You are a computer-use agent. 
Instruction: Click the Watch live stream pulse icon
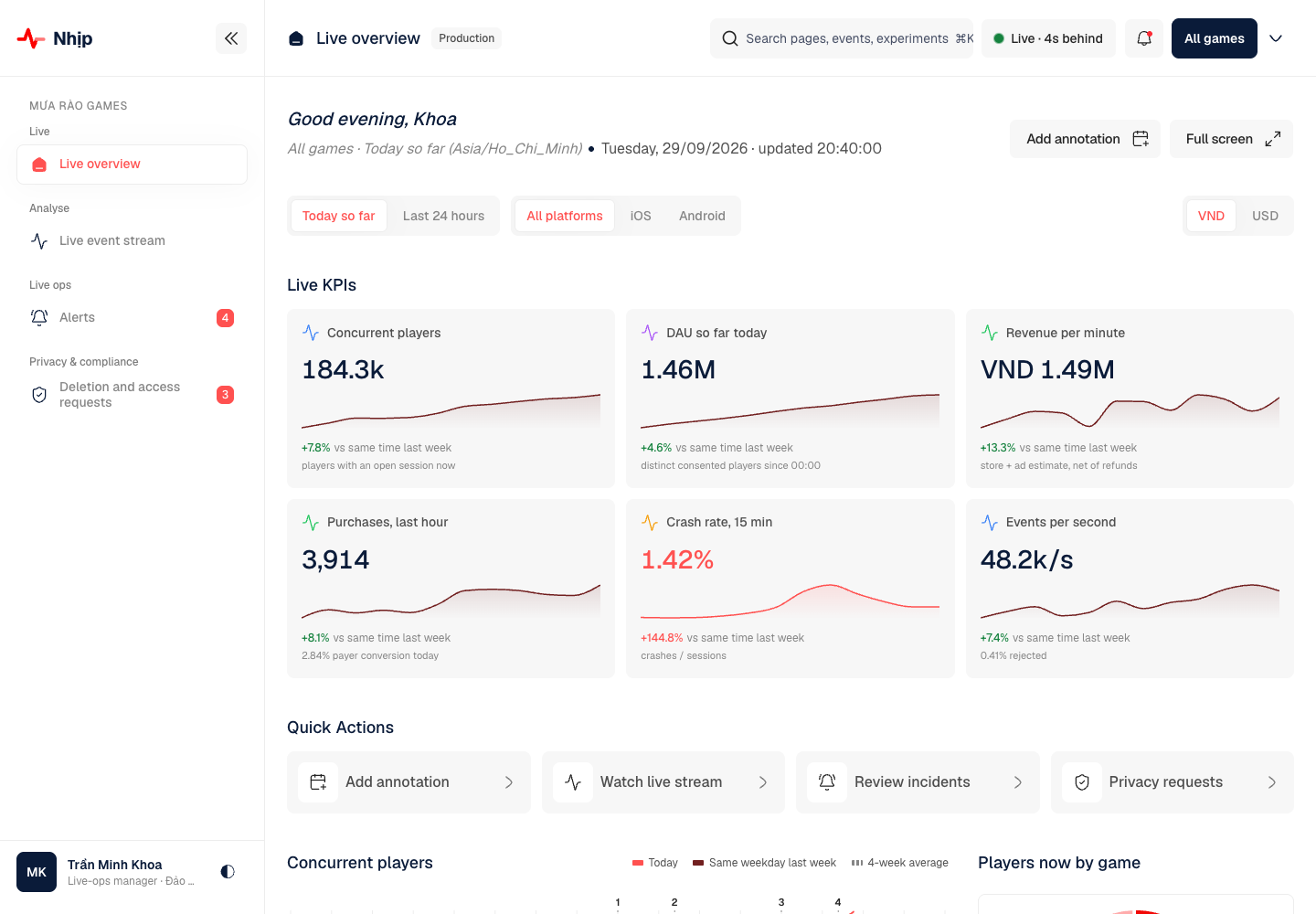(x=573, y=782)
